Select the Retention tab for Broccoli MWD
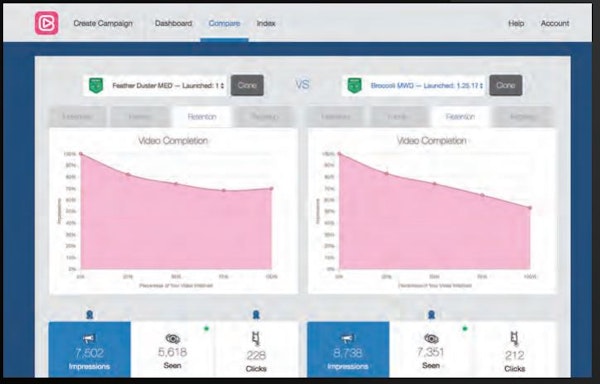This screenshot has height=384, width=600. click(x=460, y=117)
